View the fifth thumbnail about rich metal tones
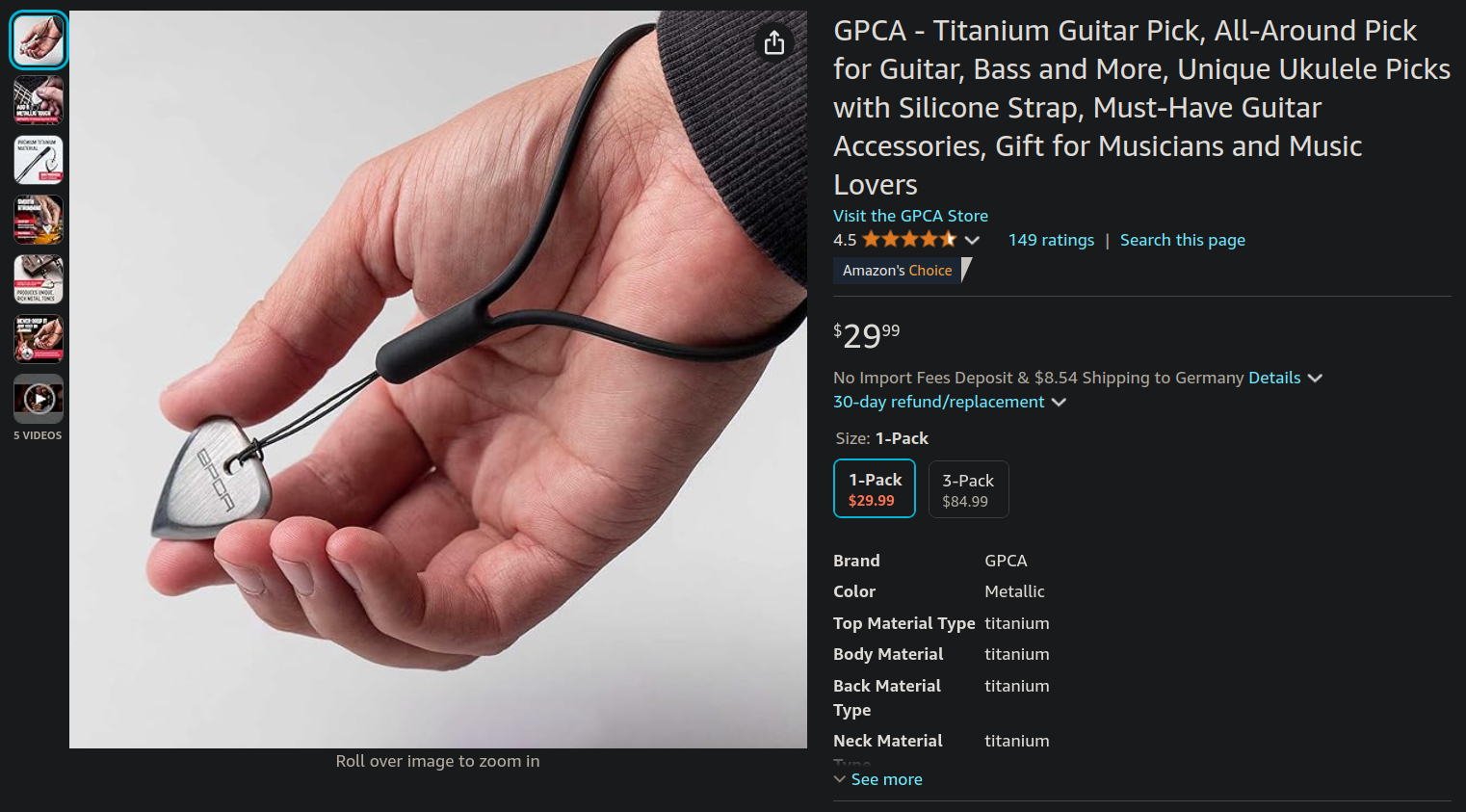 39,279
